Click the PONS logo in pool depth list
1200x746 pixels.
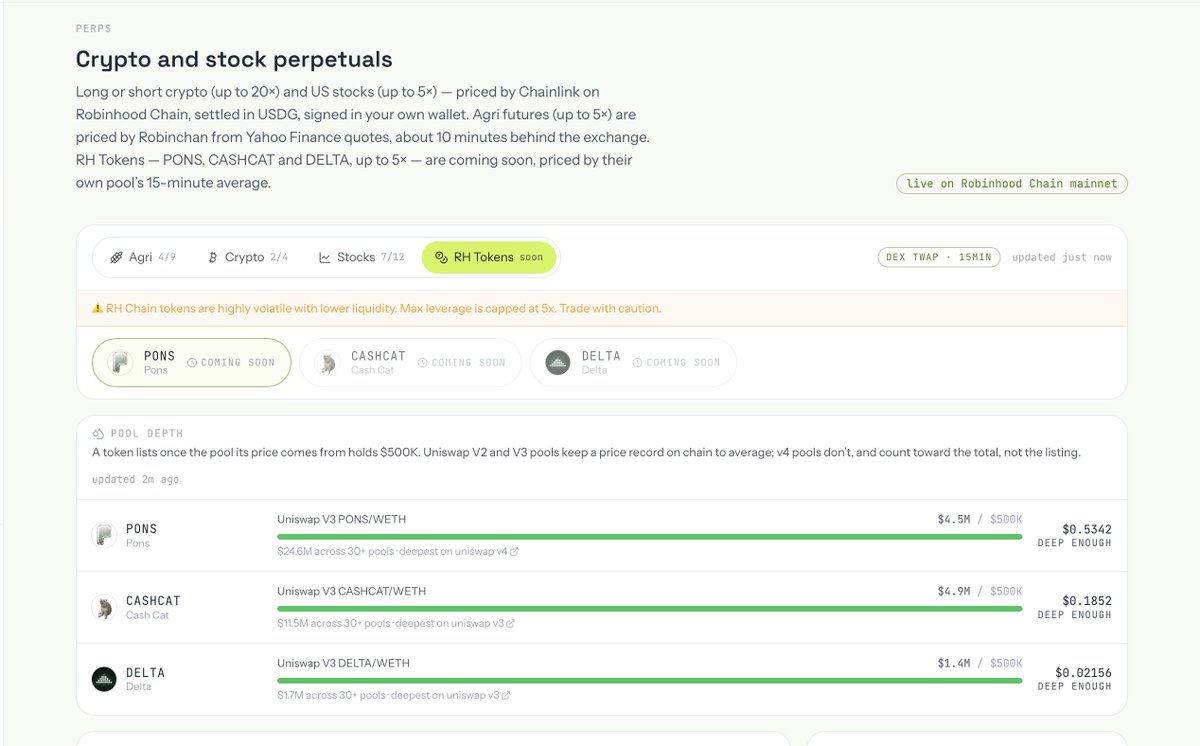point(104,535)
